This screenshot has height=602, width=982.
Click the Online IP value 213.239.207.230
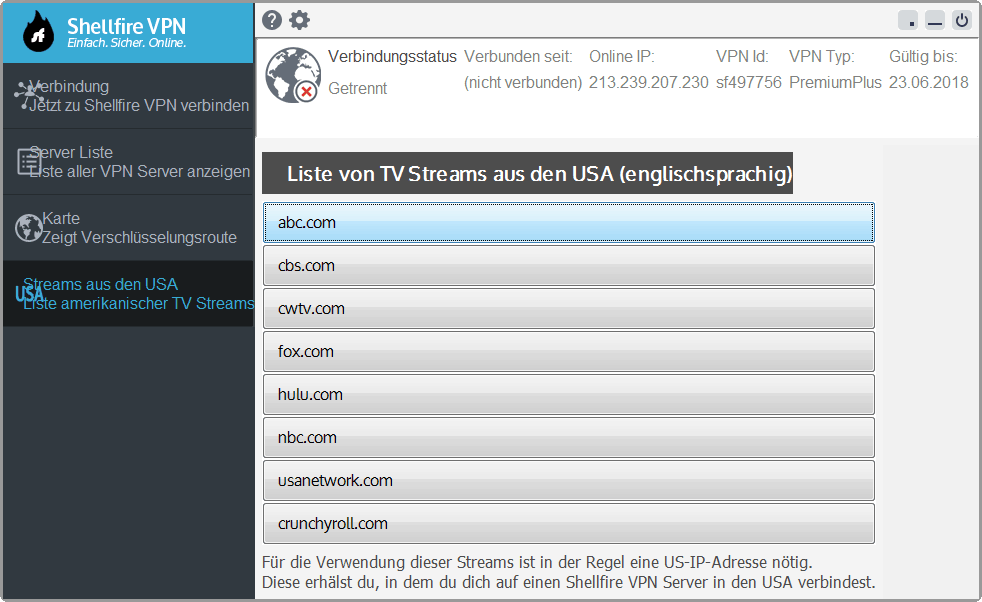click(648, 82)
